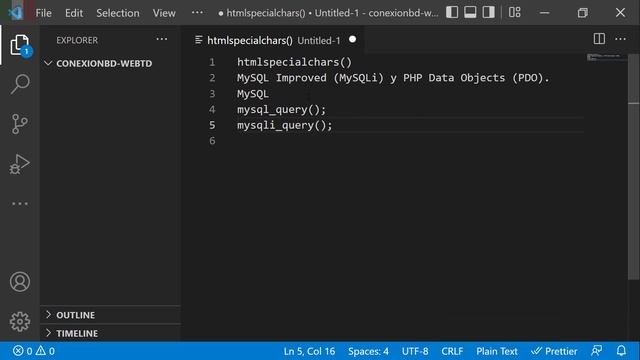
Task: Toggle the secondary side bar layout icon
Action: [x=489, y=12]
